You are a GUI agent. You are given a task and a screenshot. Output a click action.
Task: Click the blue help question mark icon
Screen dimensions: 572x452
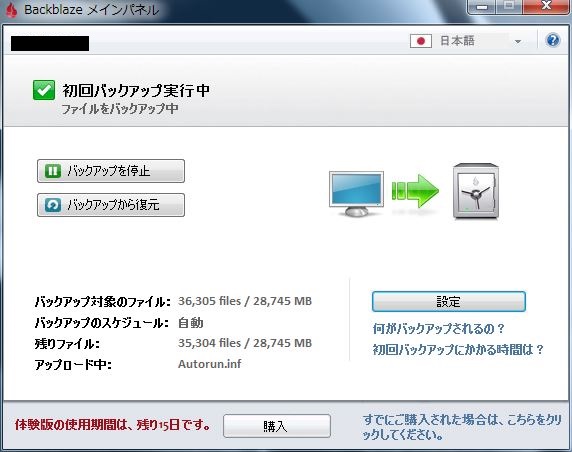(553, 40)
